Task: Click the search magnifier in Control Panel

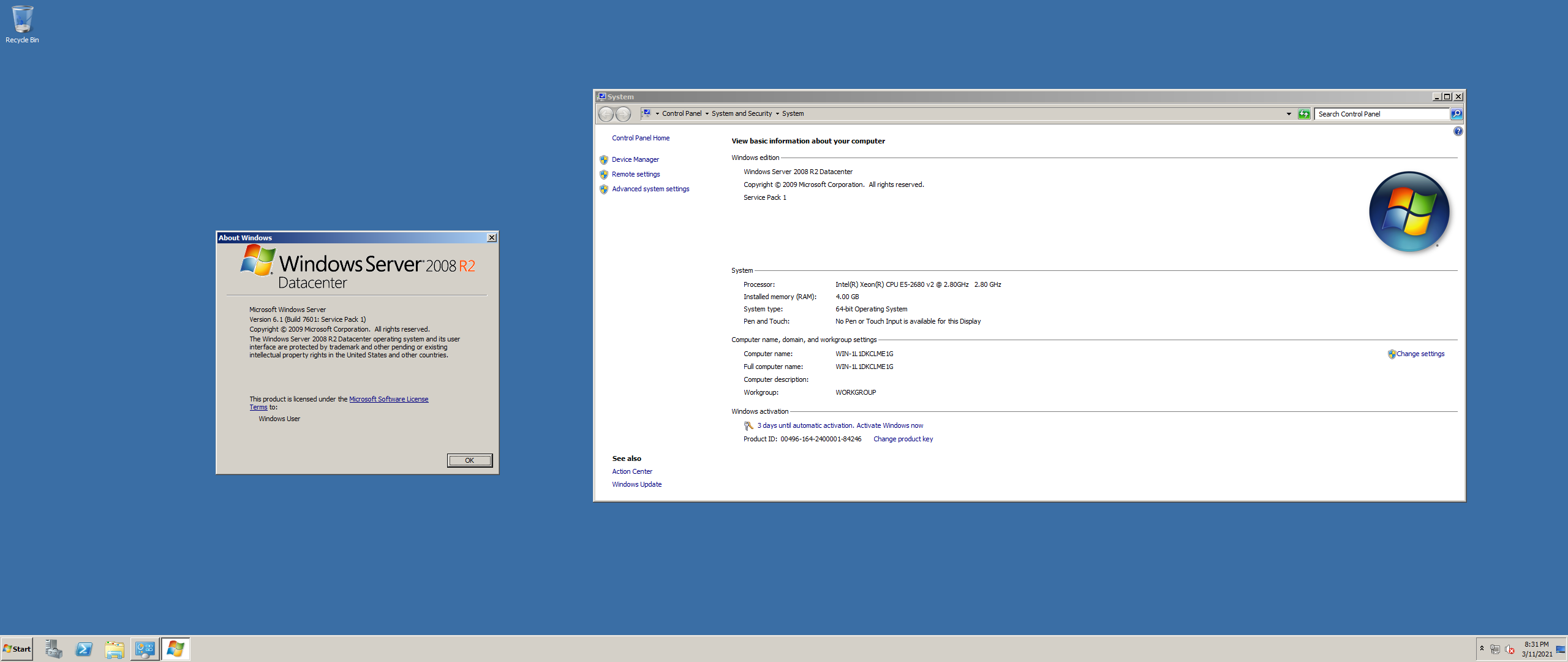Action: pos(1457,114)
